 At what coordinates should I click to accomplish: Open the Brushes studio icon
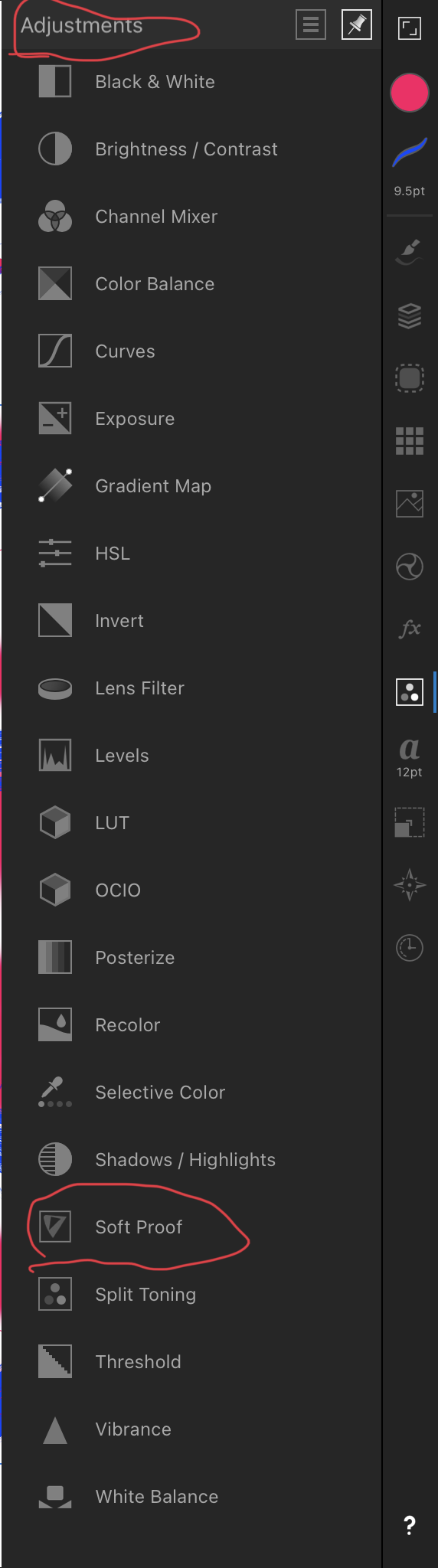tap(410, 250)
